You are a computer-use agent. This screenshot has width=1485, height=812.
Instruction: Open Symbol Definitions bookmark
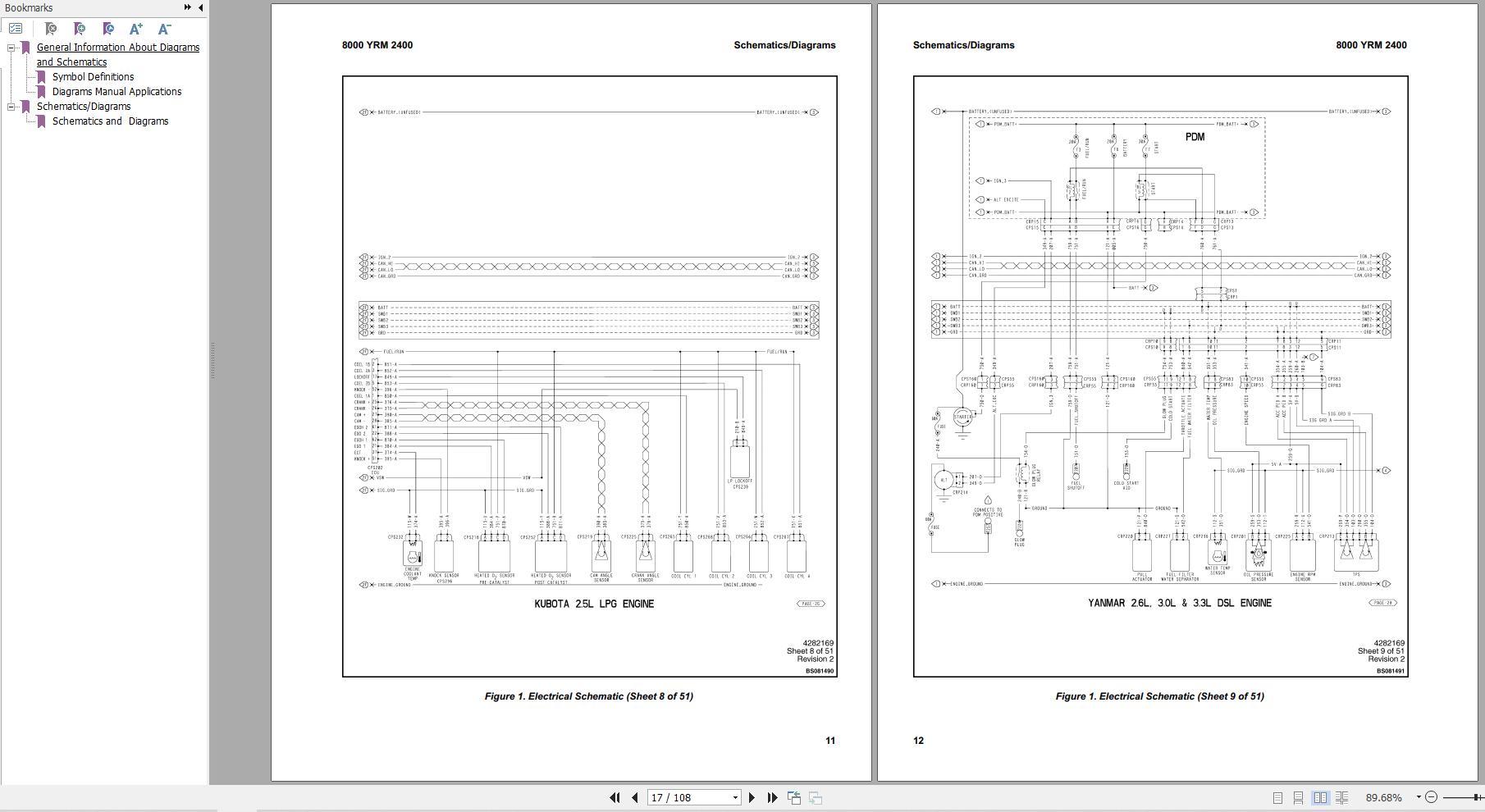point(93,77)
